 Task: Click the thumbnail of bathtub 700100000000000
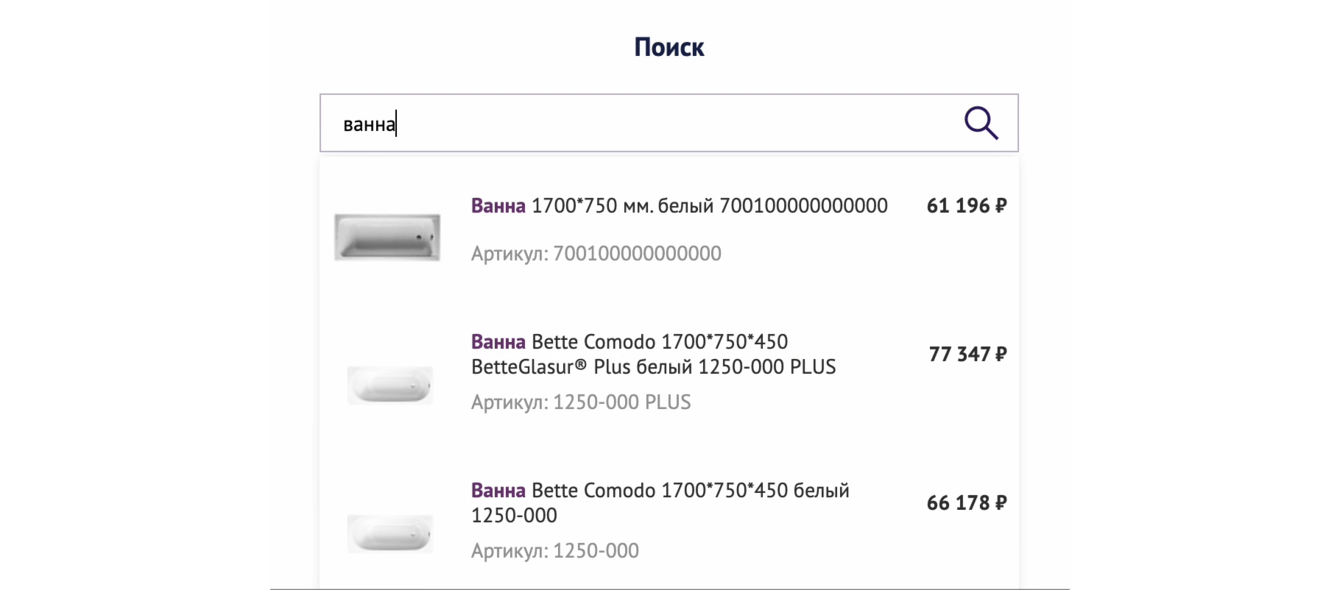(x=387, y=237)
